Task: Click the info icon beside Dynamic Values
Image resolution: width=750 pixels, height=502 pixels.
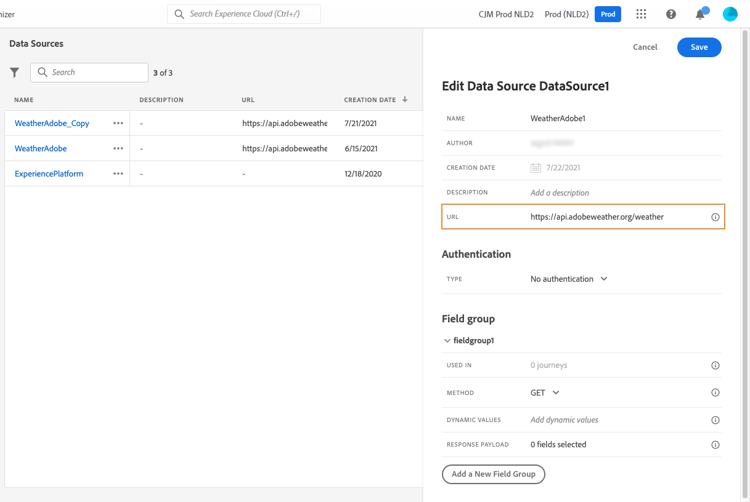Action: (x=715, y=420)
